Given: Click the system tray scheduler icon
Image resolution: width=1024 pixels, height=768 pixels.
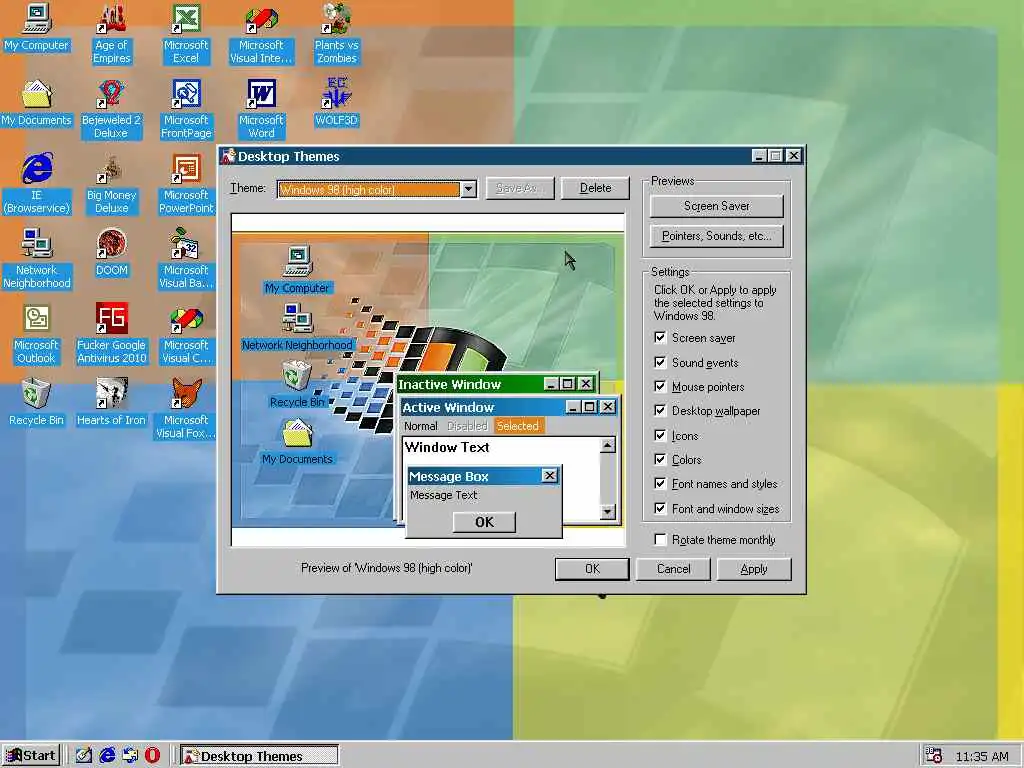Looking at the screenshot, I should tap(934, 756).
